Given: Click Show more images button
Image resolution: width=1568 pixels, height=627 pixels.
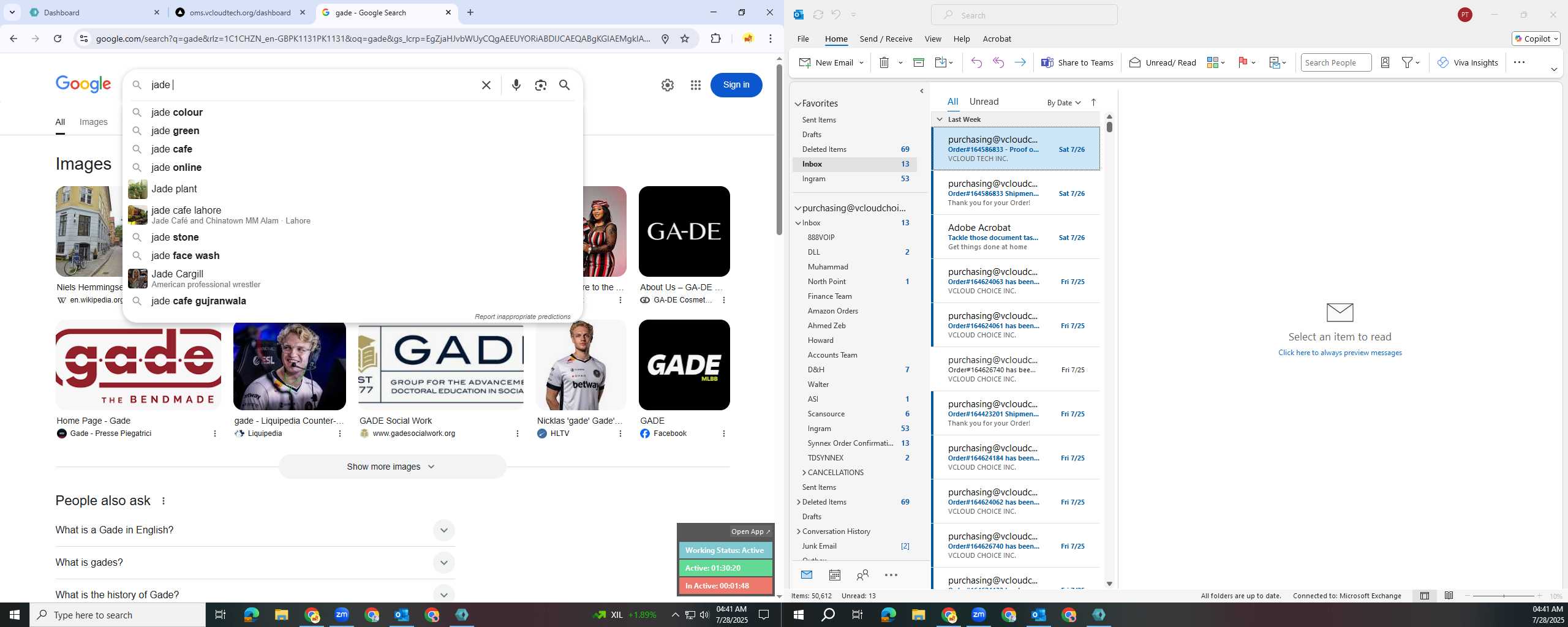Looking at the screenshot, I should [392, 467].
